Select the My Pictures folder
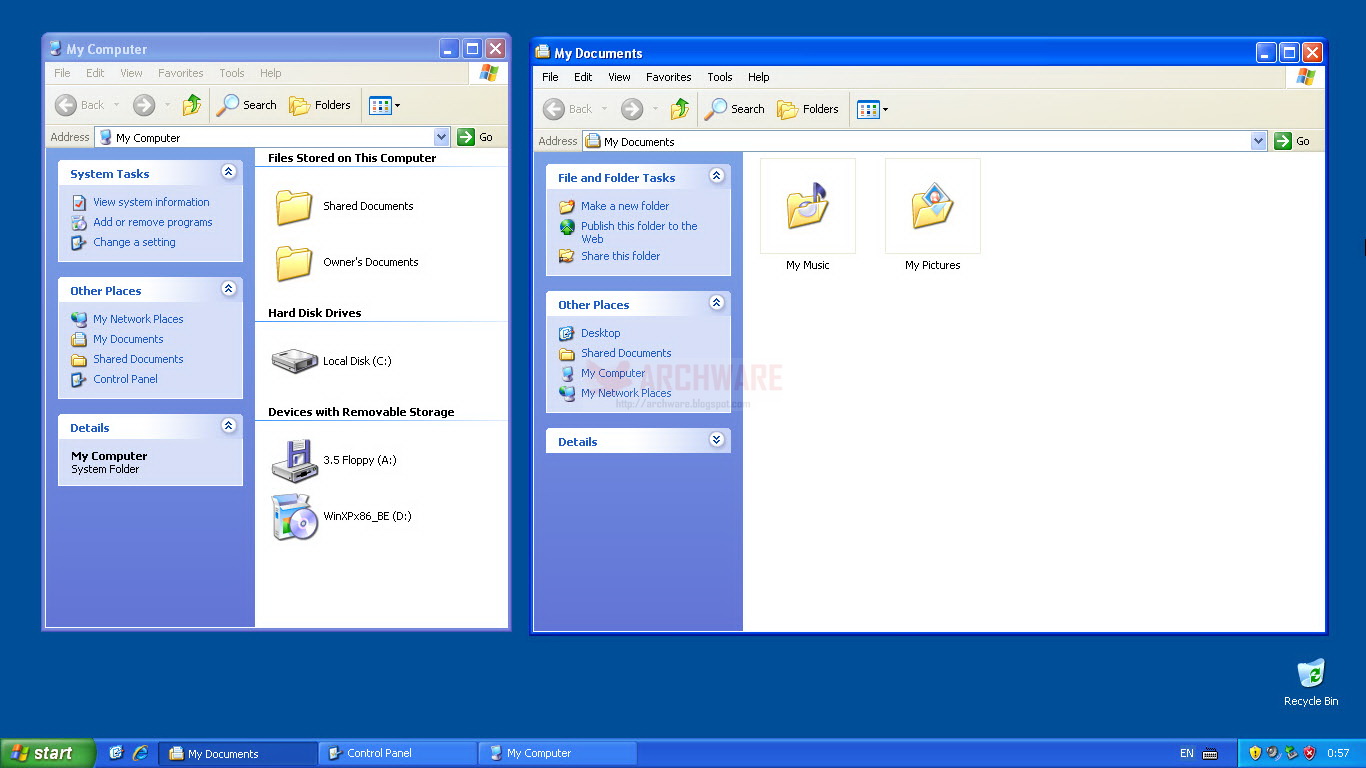 coord(933,215)
